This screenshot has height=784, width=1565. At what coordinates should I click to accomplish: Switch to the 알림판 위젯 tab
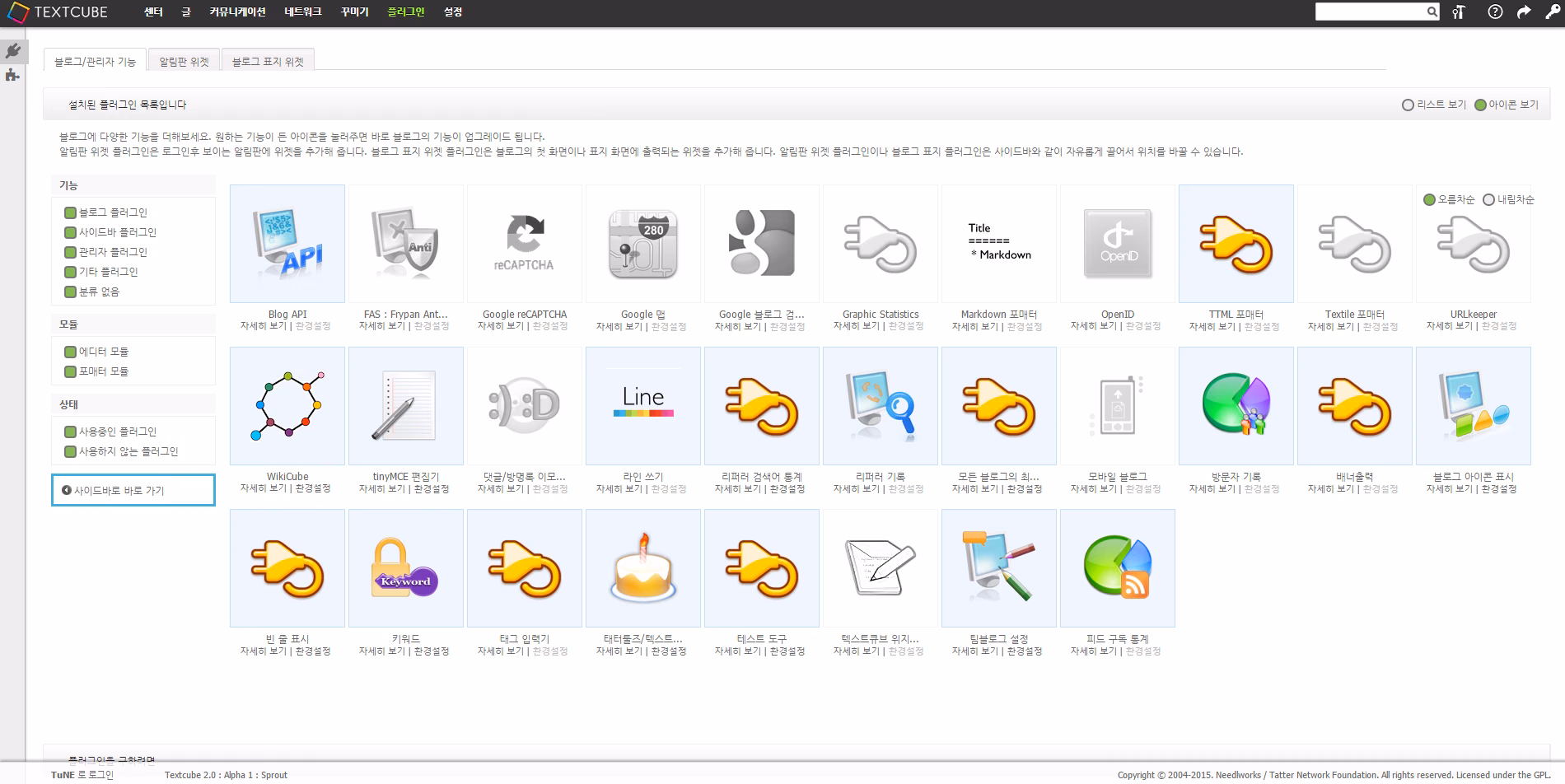[x=185, y=61]
